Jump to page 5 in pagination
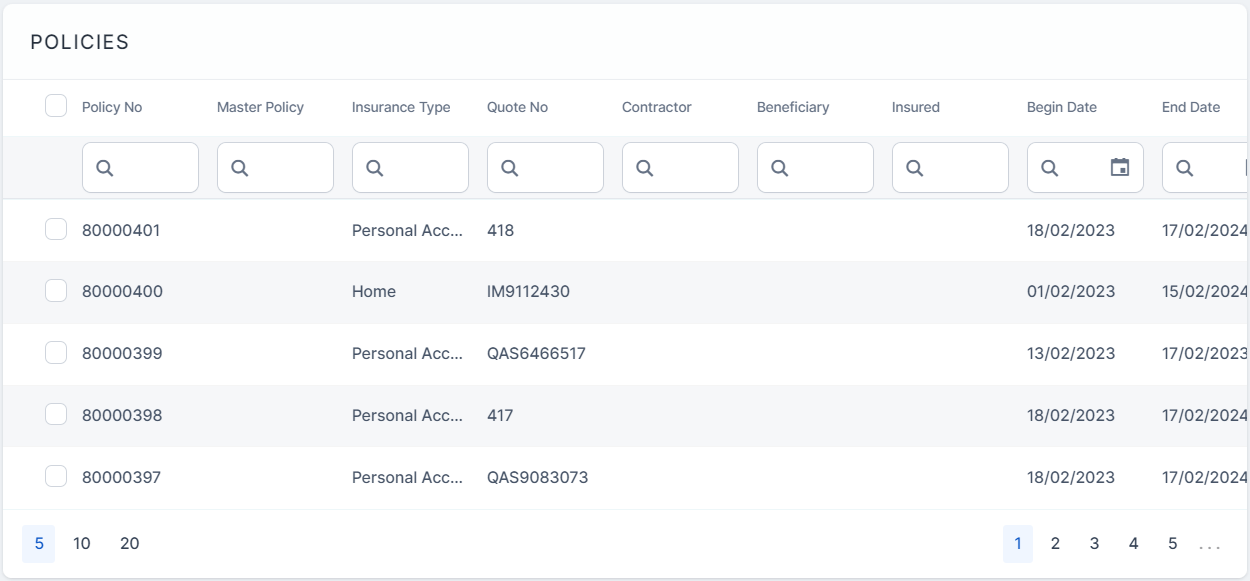The image size is (1250, 581). [1172, 544]
